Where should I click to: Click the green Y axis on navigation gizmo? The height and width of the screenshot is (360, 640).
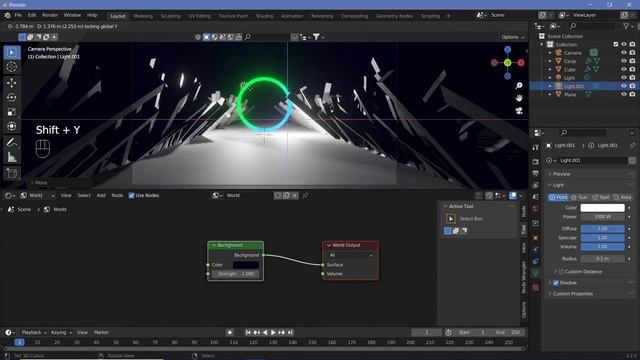(507, 63)
